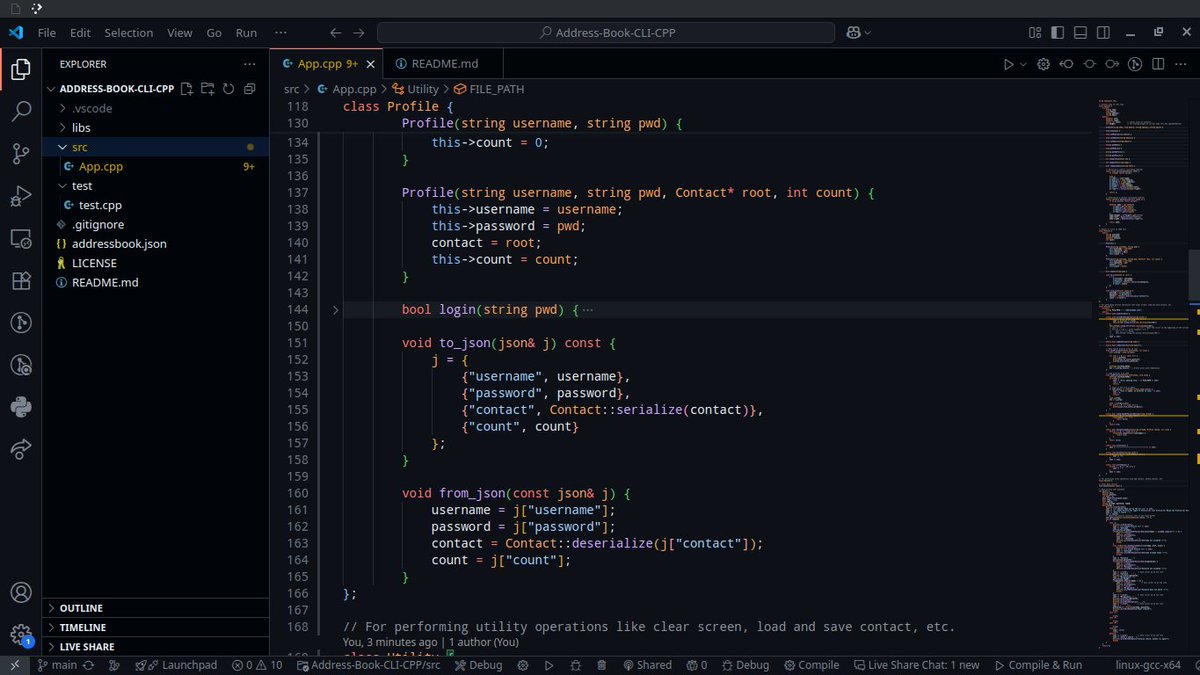Click the gear icon in editor toolbar
1200x675 pixels.
(x=1043, y=64)
